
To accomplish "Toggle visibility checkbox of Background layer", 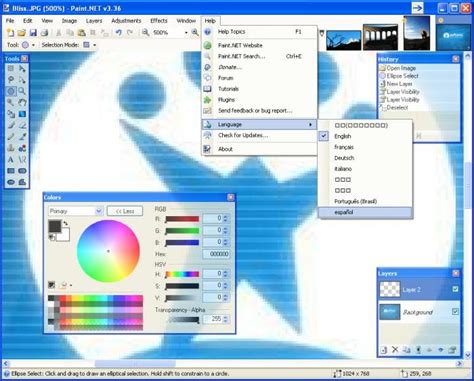I will [455, 312].
